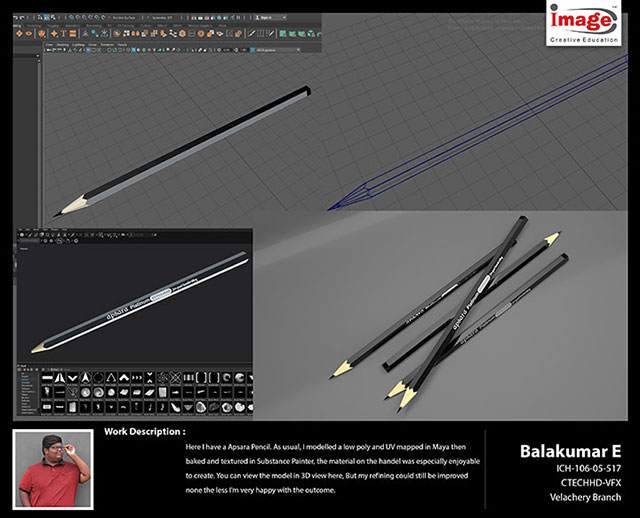Switch to the Rendering shelf tab
Image resolution: width=640 pixels, height=518 pixels.
(94, 26)
